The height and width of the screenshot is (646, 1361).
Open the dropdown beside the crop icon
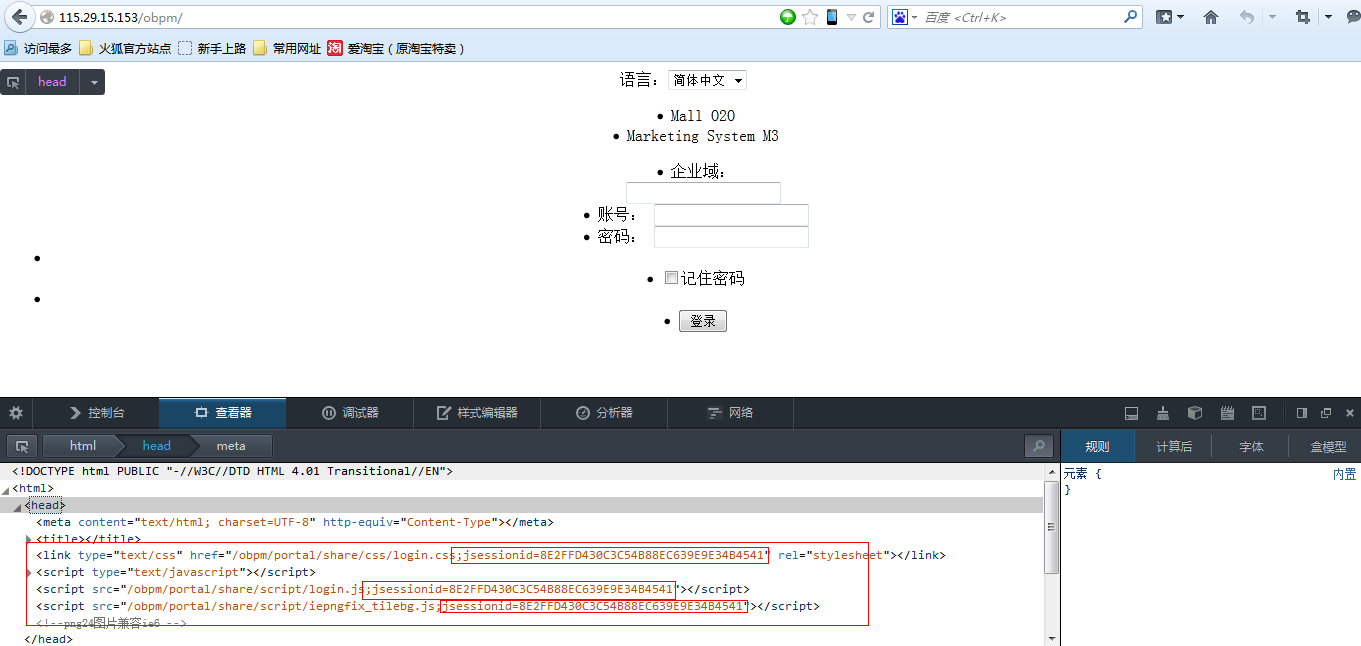pyautogui.click(x=1328, y=17)
